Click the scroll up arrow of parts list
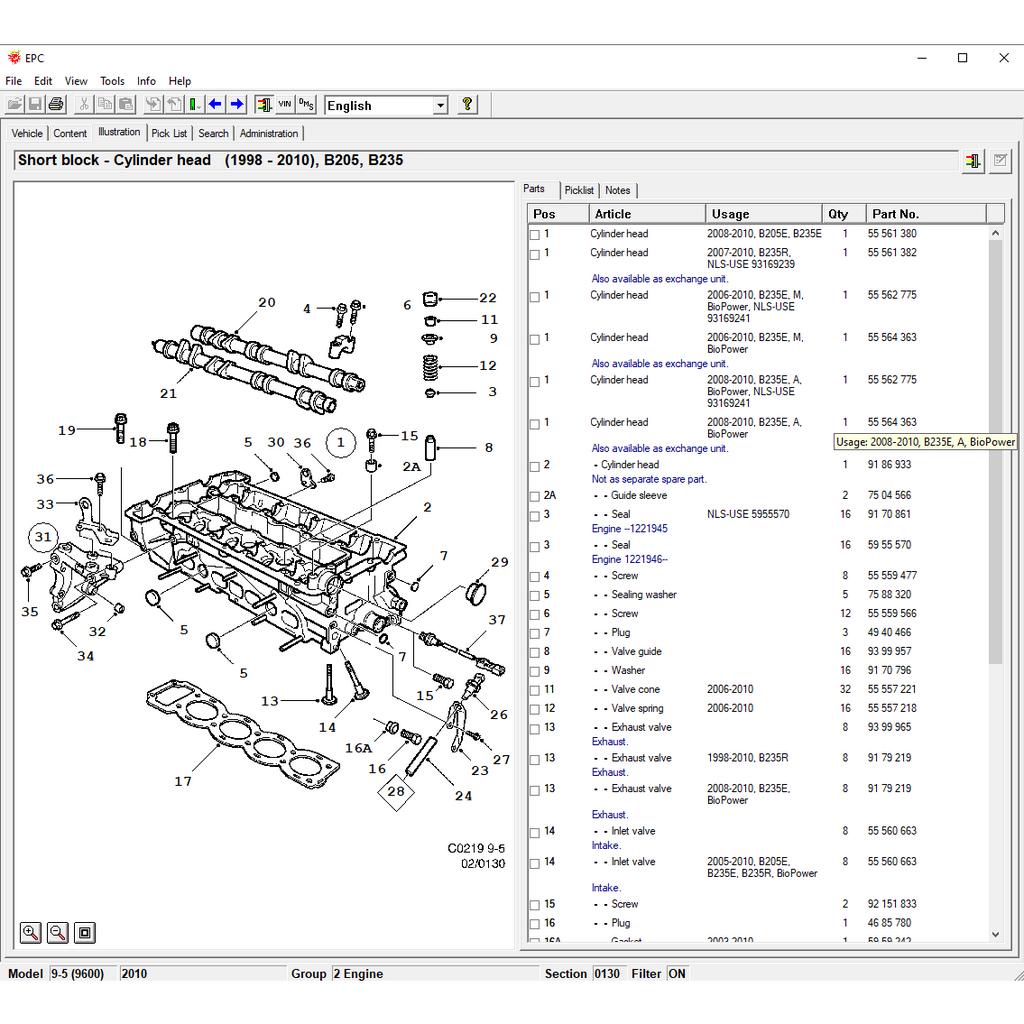 coord(994,233)
